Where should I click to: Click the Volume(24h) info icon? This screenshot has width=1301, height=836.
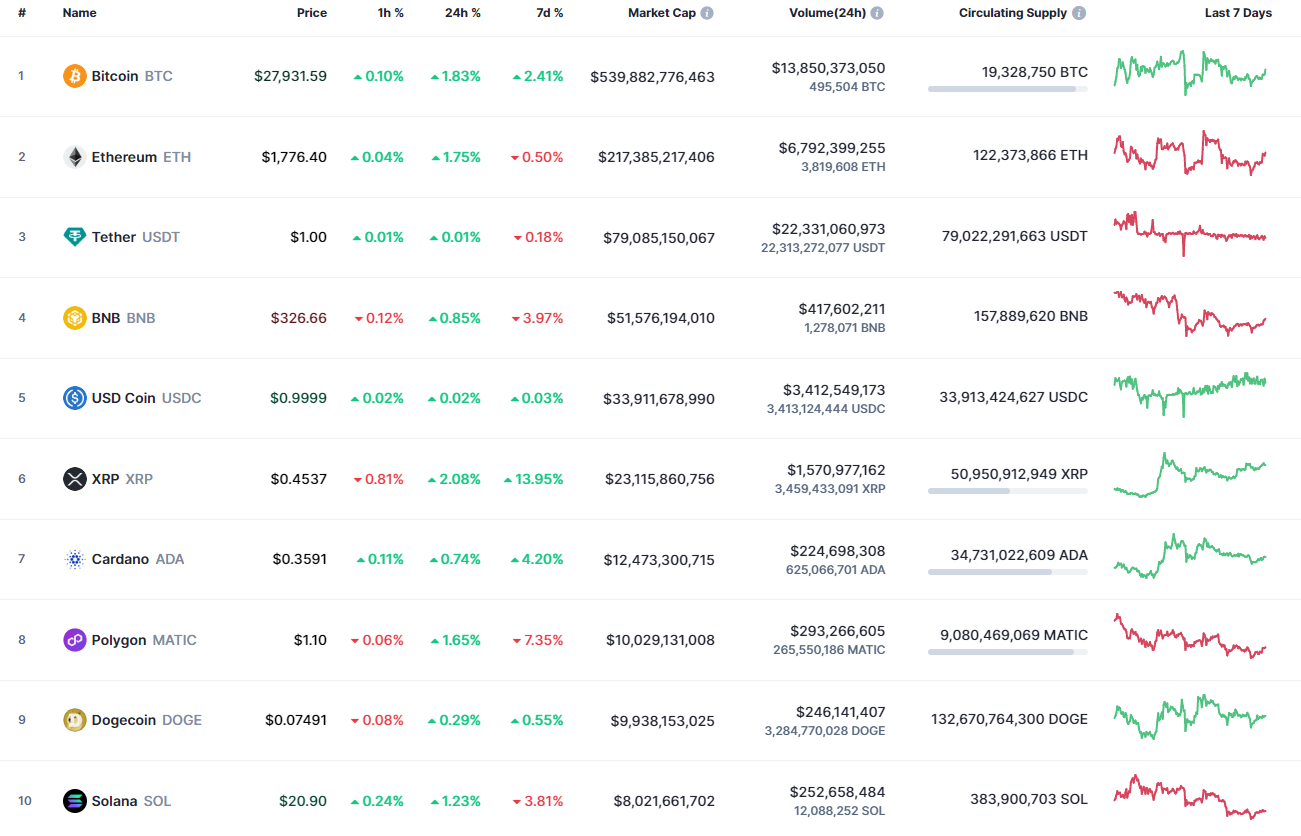coord(875,12)
